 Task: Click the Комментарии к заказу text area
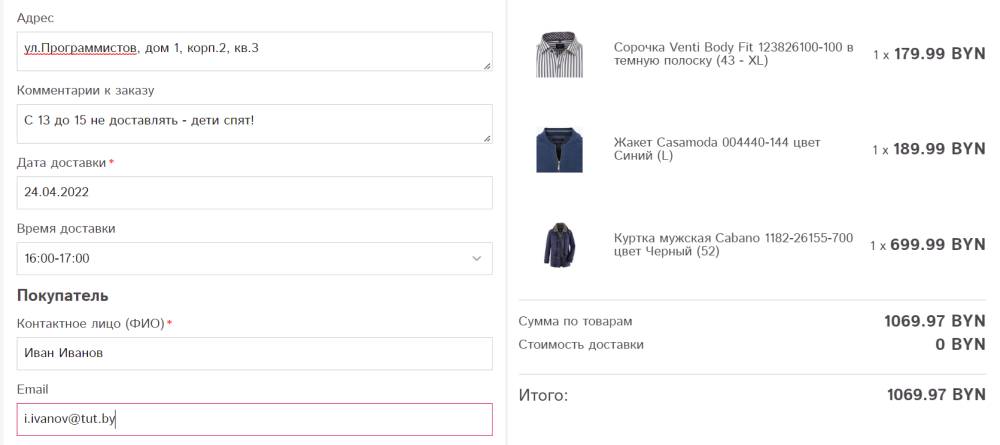pyautogui.click(x=254, y=124)
